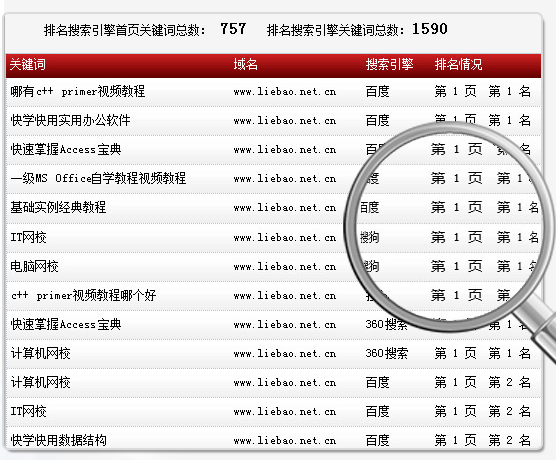Open keyword c++ primer视频教程哪个好
This screenshot has height=460, width=556.
click(83, 295)
